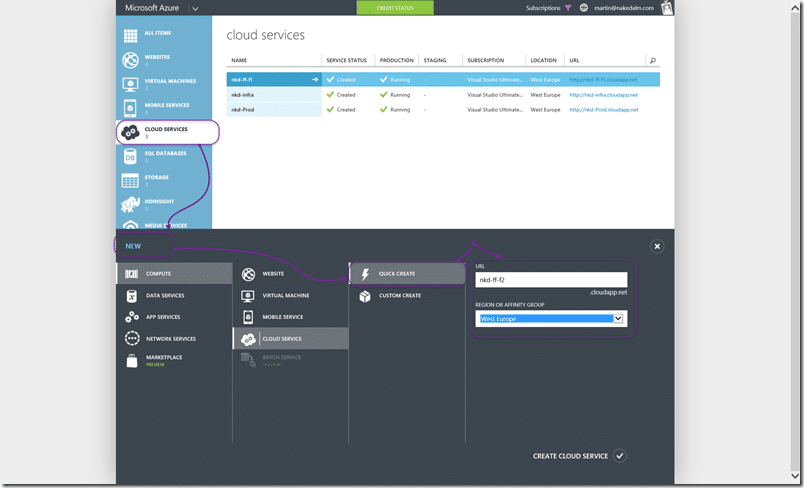
Task: Sort by the Service Status column header
Action: coord(347,60)
